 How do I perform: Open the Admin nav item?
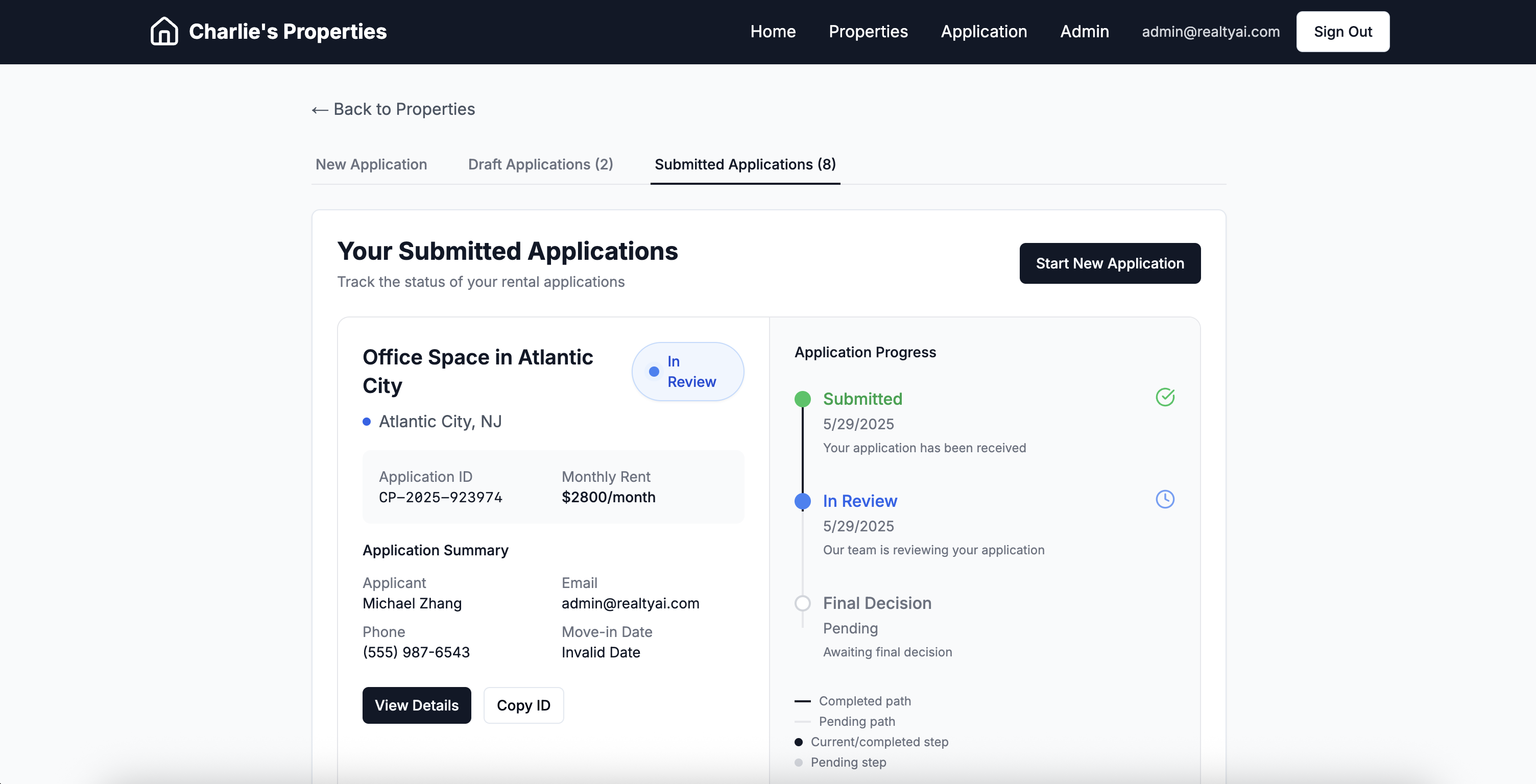coord(1084,32)
